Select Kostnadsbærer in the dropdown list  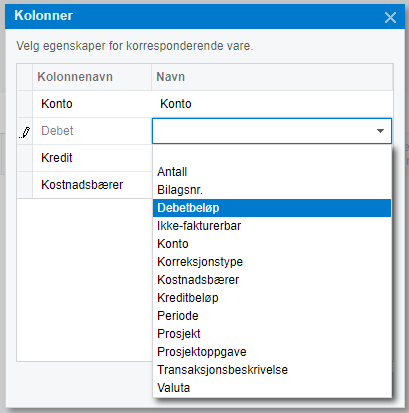[x=272, y=280]
